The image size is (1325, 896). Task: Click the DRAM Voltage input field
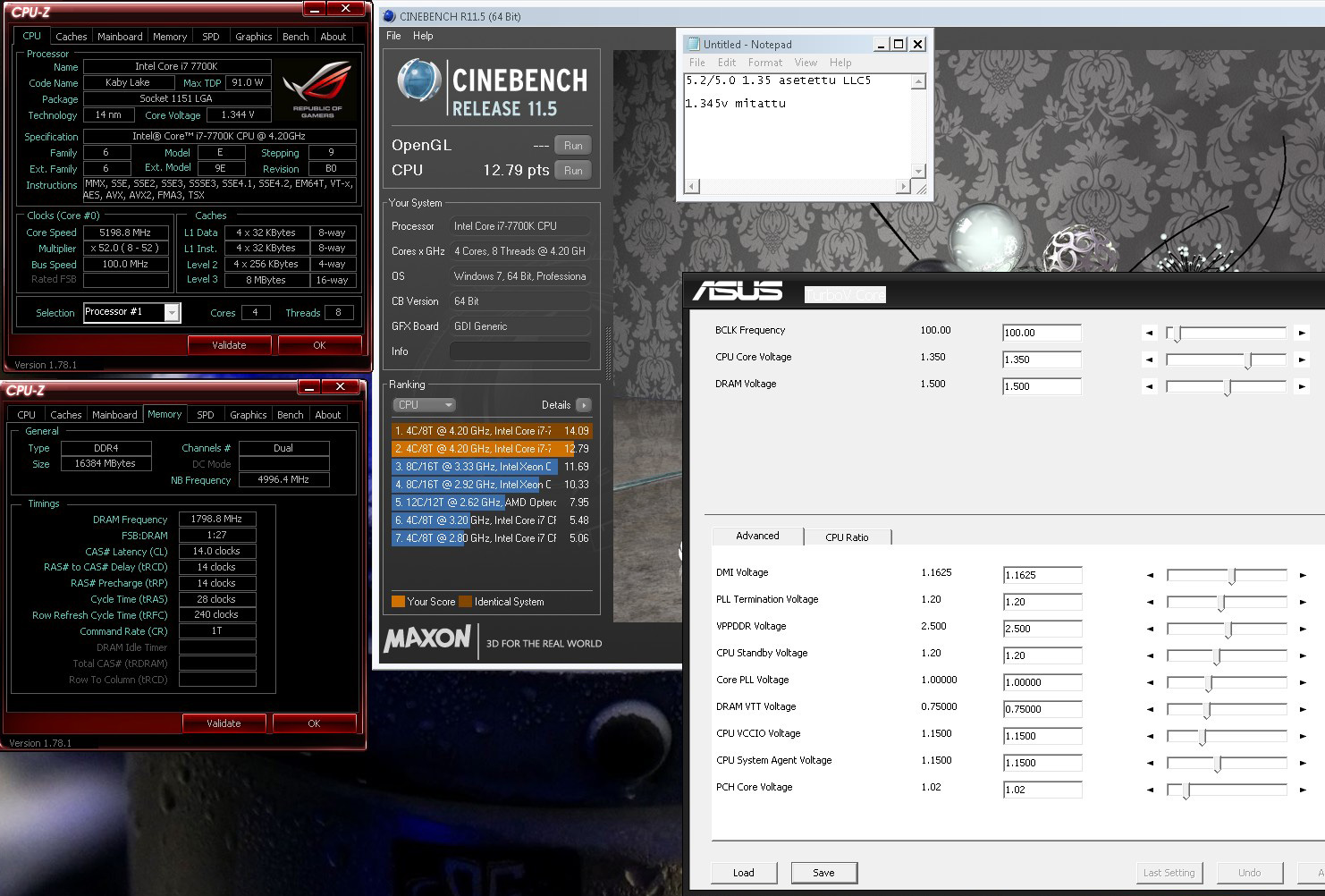point(1042,387)
